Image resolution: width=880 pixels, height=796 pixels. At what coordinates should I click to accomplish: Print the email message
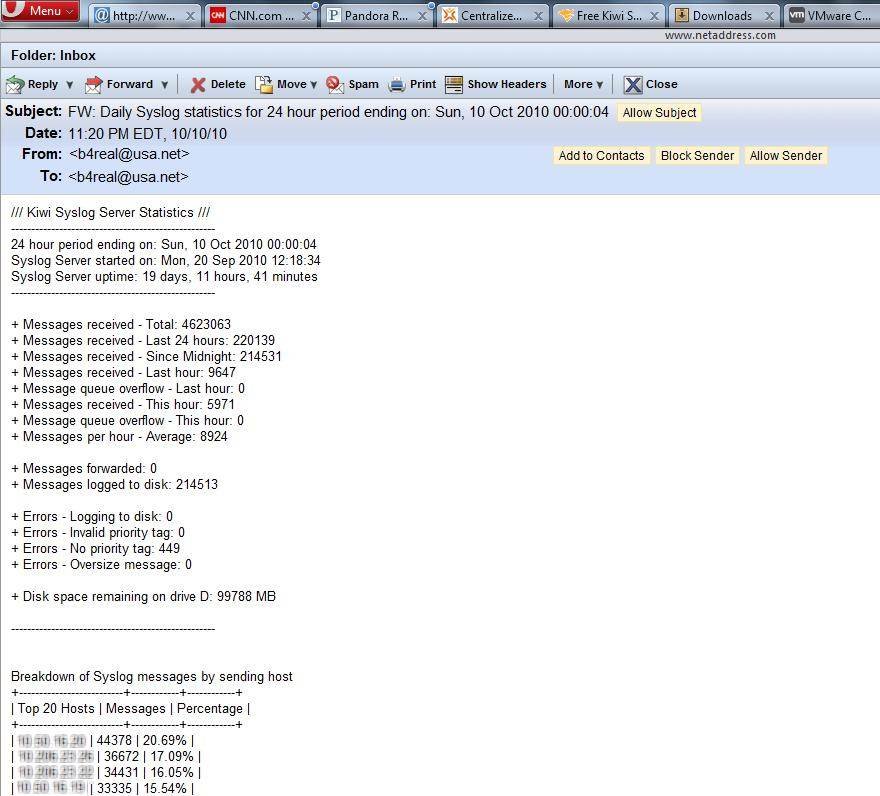coord(412,85)
